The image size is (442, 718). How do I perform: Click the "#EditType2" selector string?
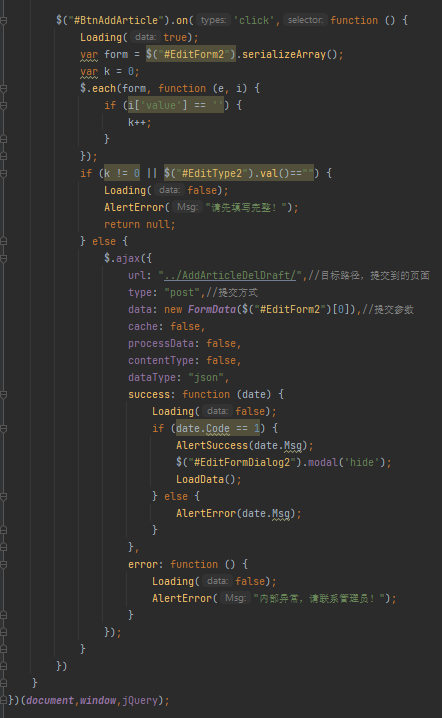coord(214,174)
